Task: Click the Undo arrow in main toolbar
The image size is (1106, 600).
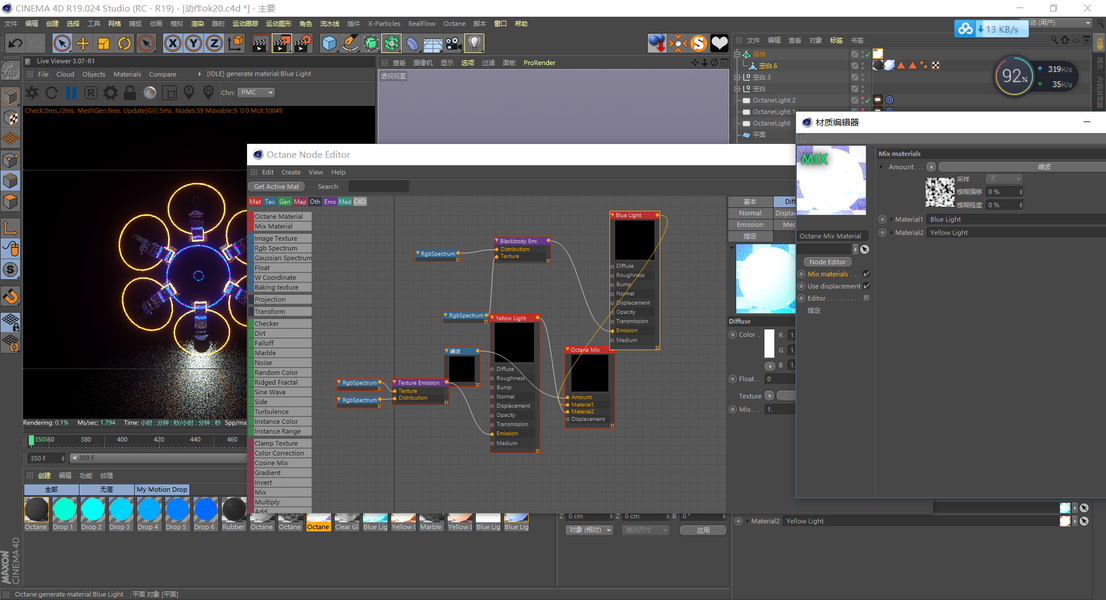Action: (x=15, y=43)
